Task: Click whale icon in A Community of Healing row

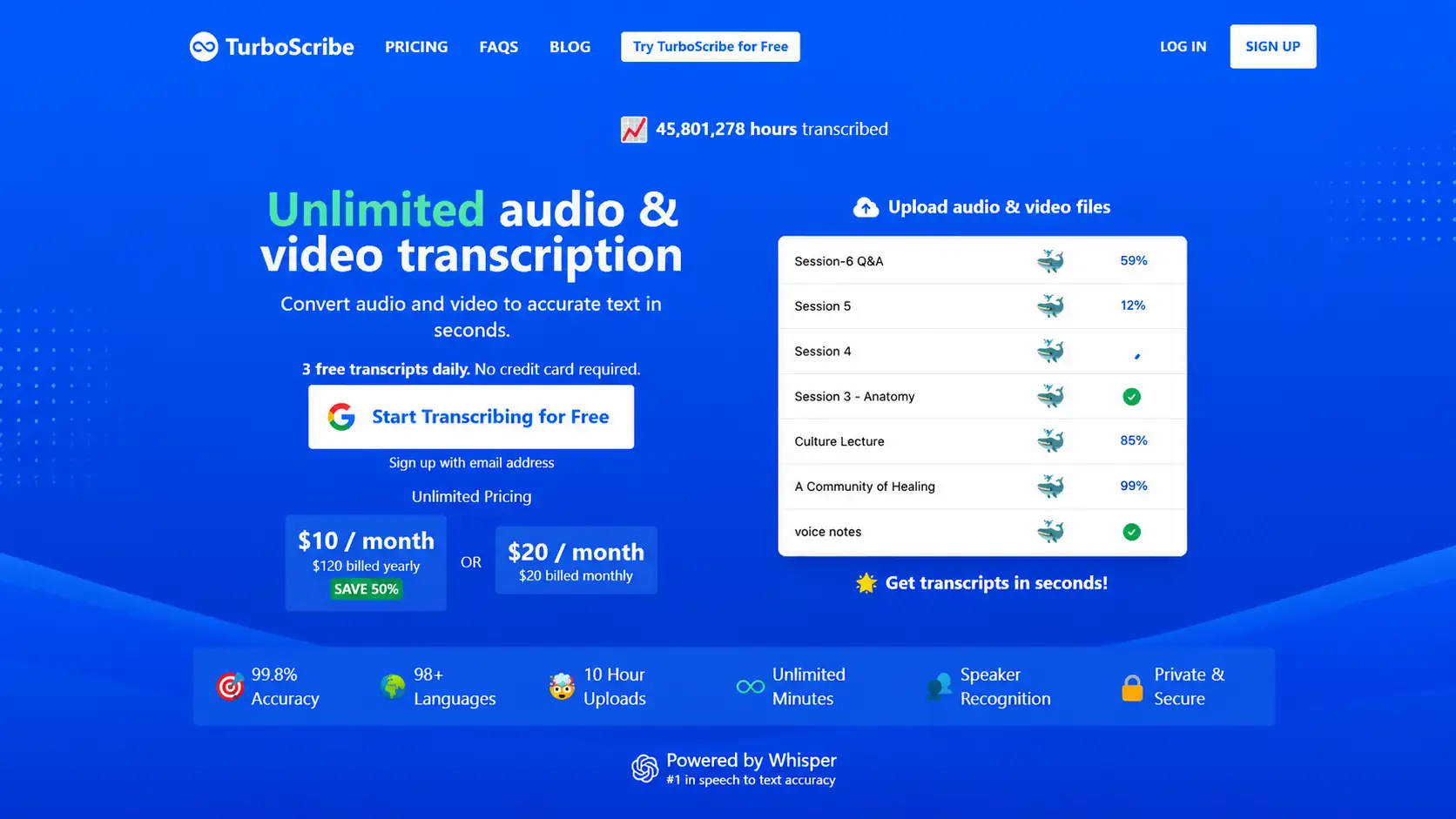Action: pyautogui.click(x=1050, y=487)
